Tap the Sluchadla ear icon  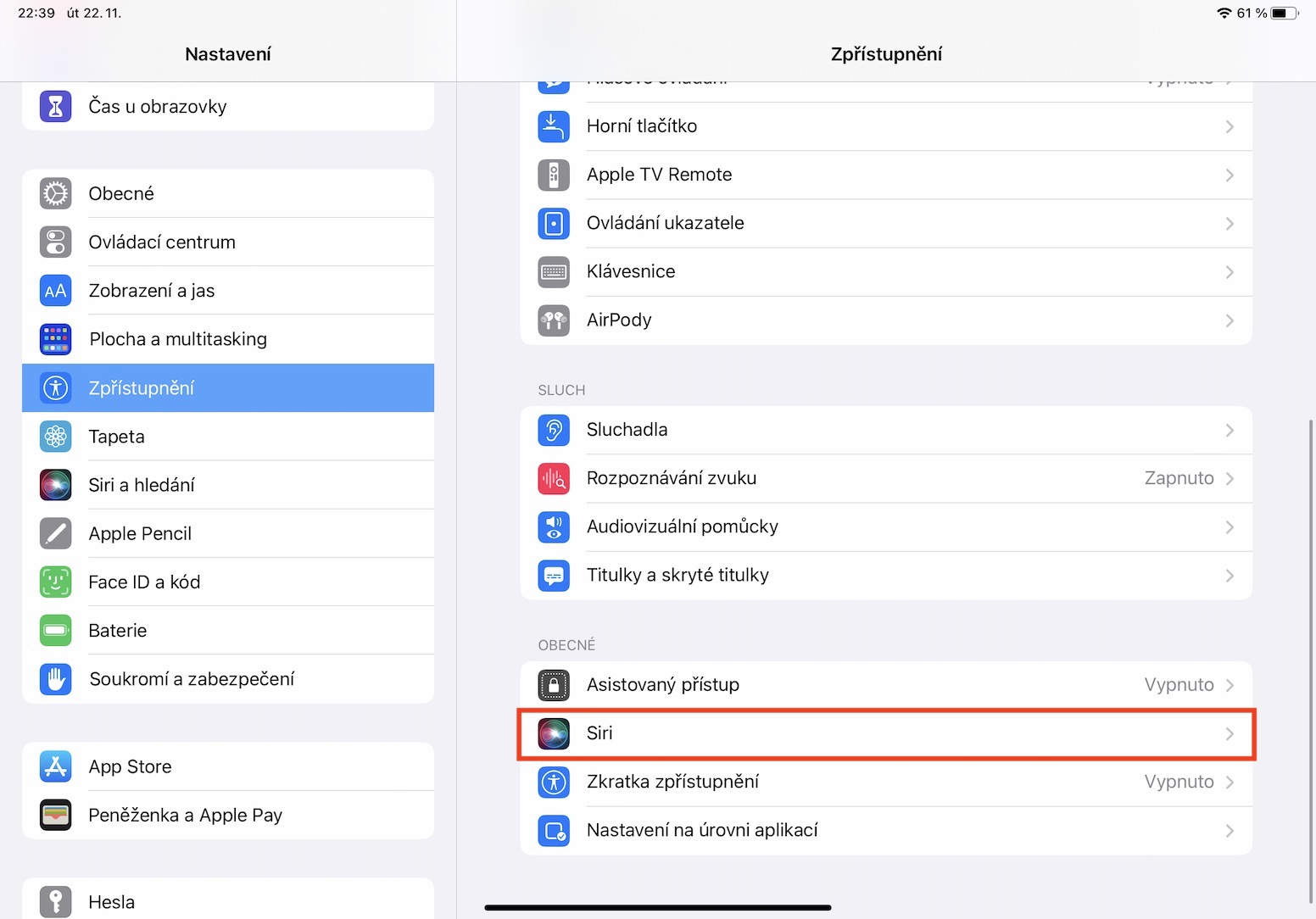pyautogui.click(x=554, y=430)
